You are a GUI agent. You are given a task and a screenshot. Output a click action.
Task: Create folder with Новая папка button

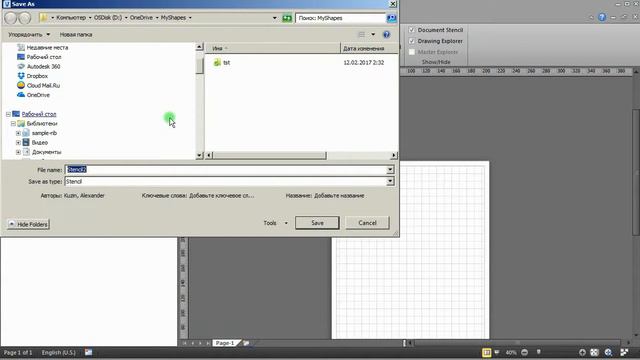point(76,35)
